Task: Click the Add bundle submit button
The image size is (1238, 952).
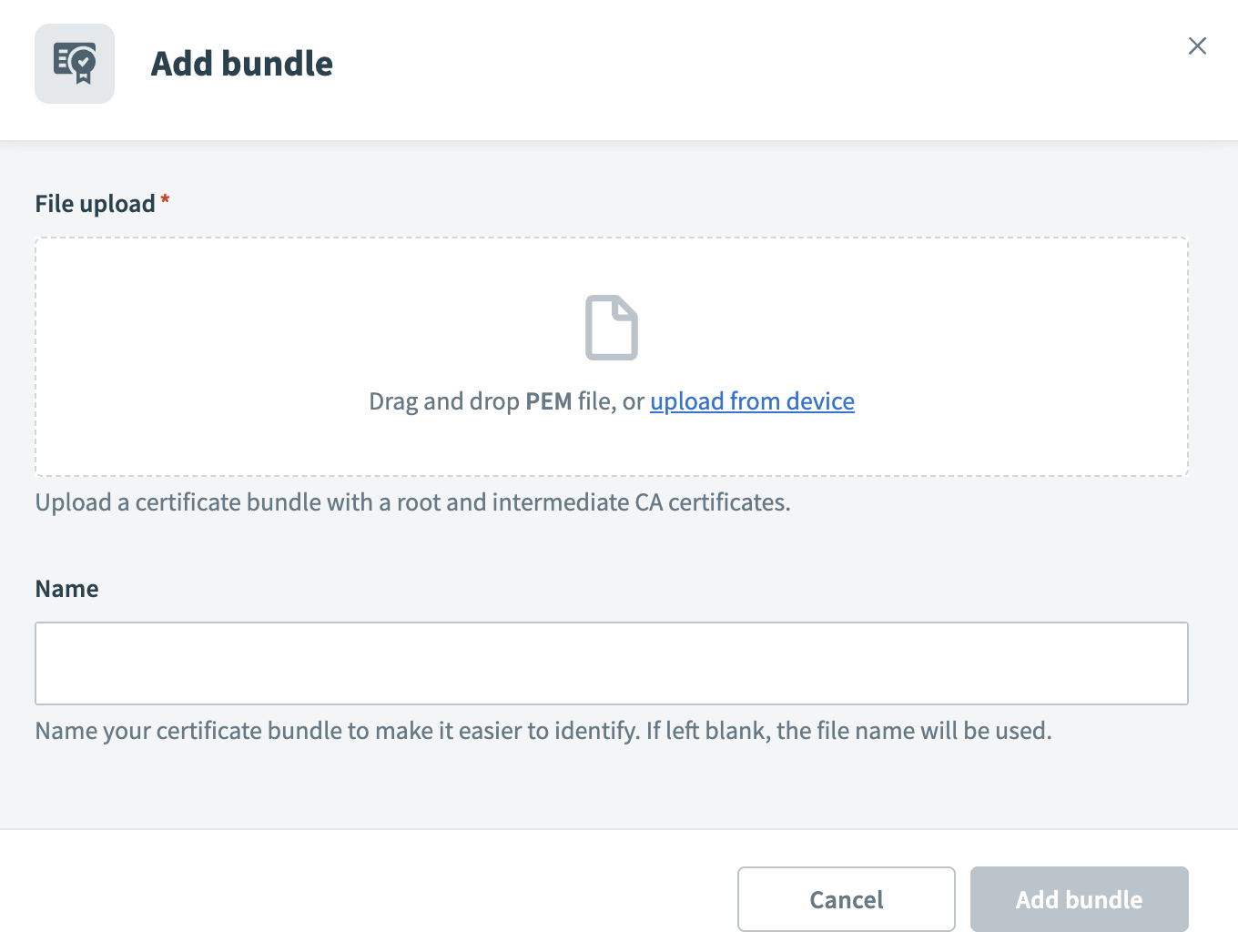Action: click(1079, 899)
